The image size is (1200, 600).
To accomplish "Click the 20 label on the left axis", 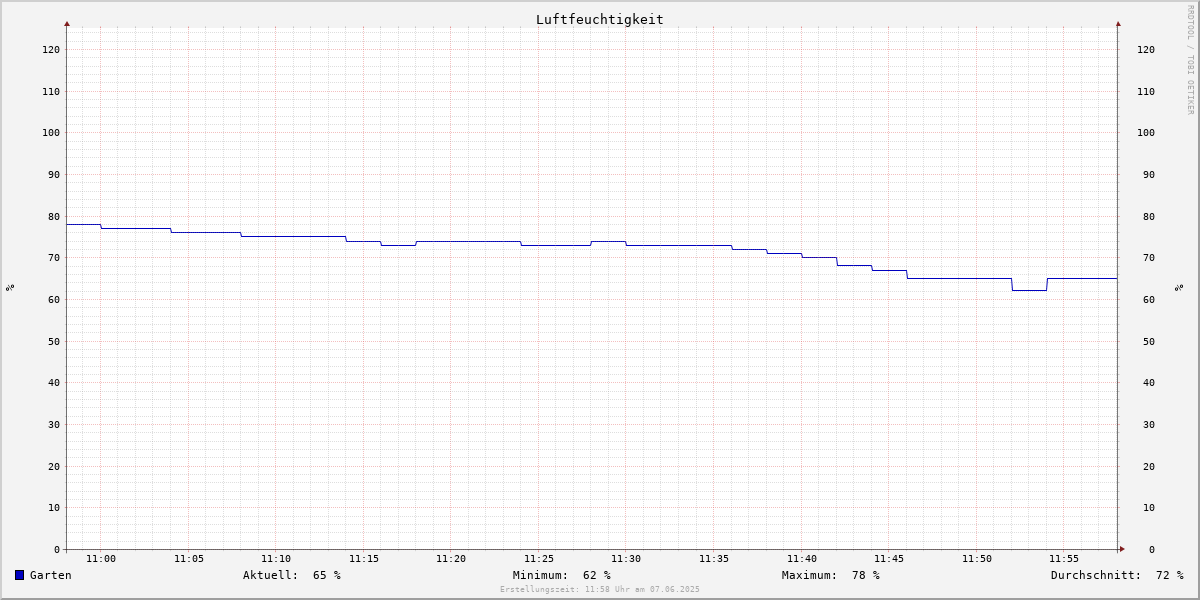I will (x=54, y=466).
